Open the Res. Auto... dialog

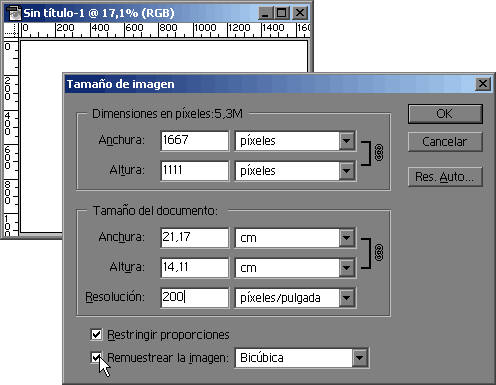(x=445, y=177)
